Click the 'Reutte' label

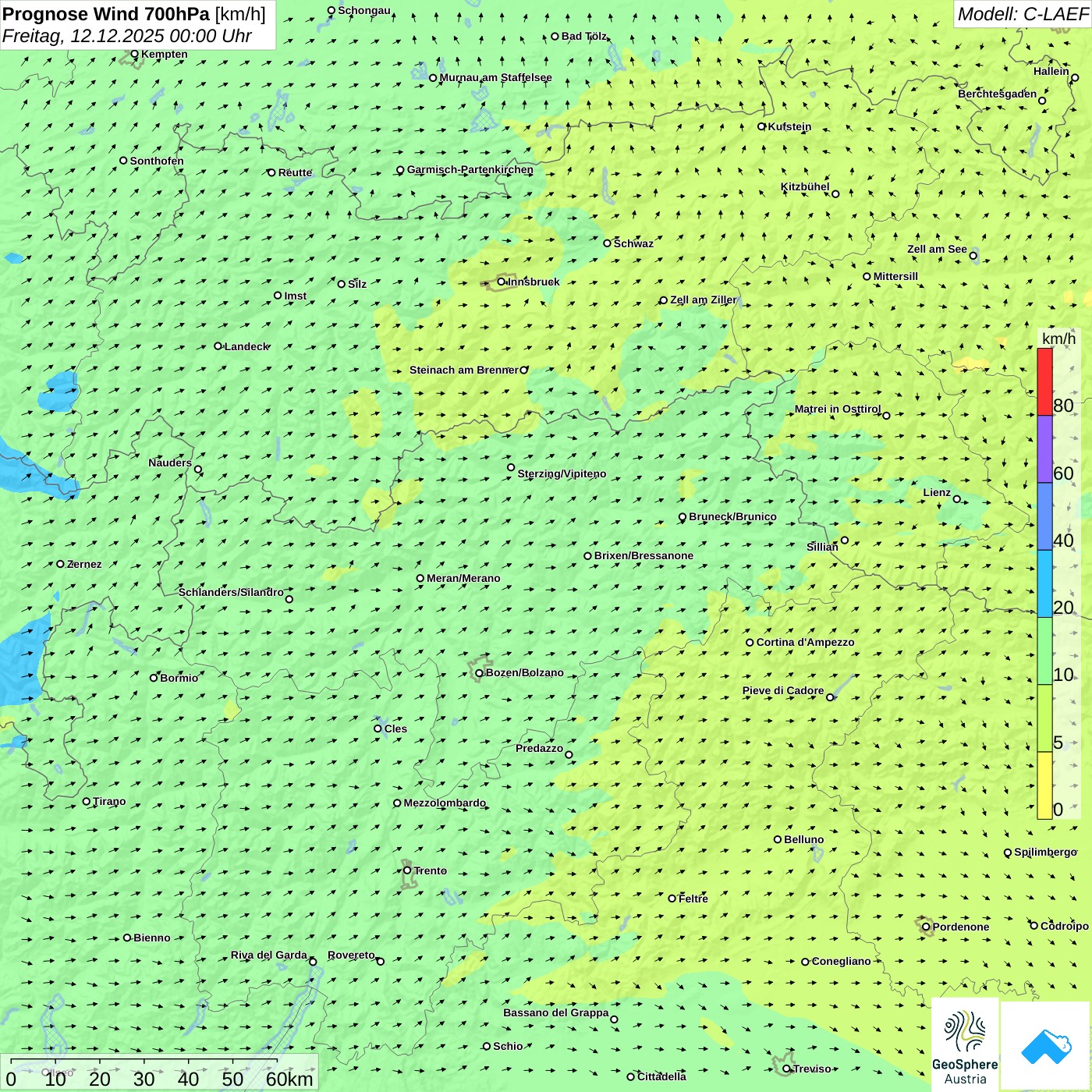pyautogui.click(x=296, y=172)
